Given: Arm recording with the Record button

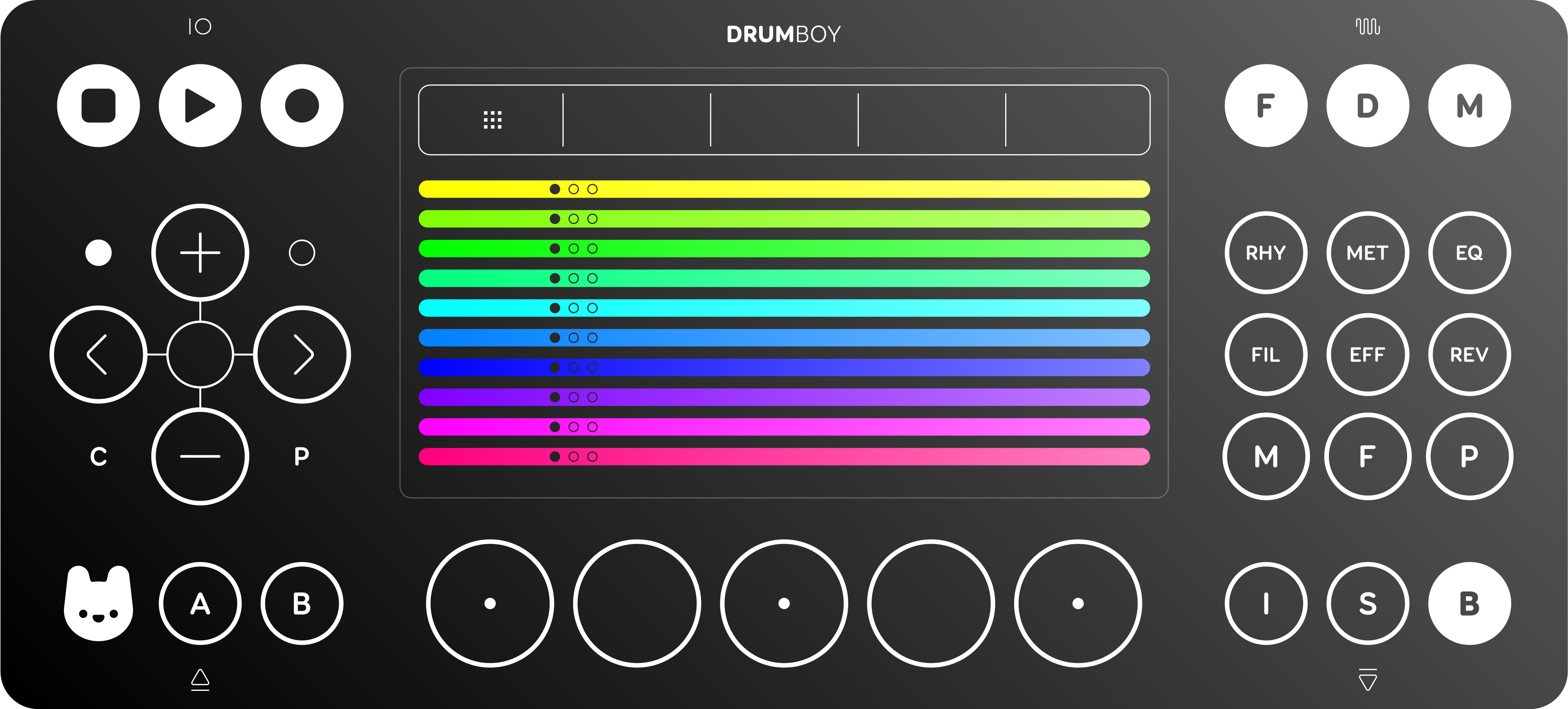Looking at the screenshot, I should [x=302, y=105].
